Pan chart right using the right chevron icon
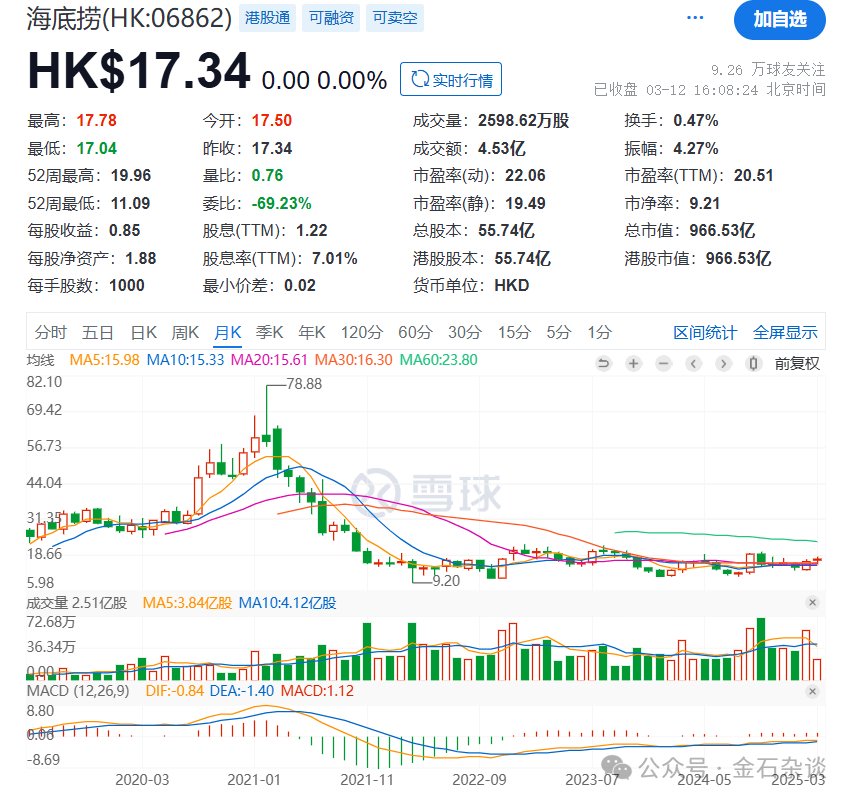This screenshot has height=802, width=854. click(723, 363)
